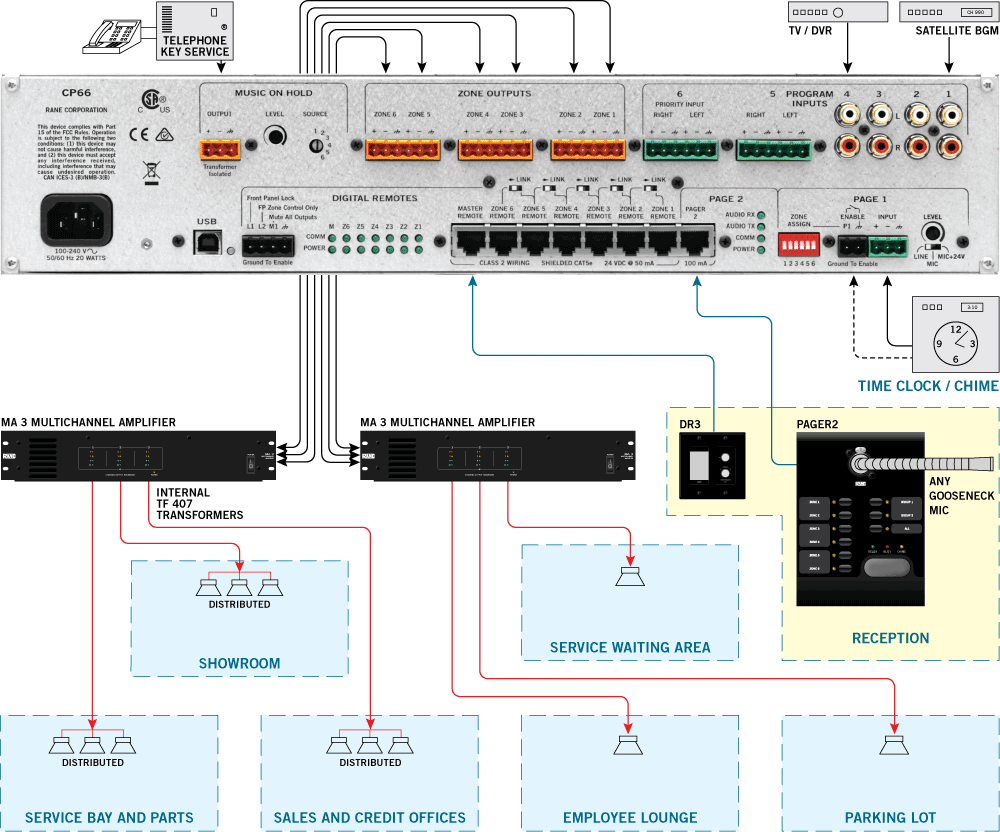Viewport: 1000px width, 832px height.
Task: Click the Pager 2 RJ45 port
Action: (695, 242)
